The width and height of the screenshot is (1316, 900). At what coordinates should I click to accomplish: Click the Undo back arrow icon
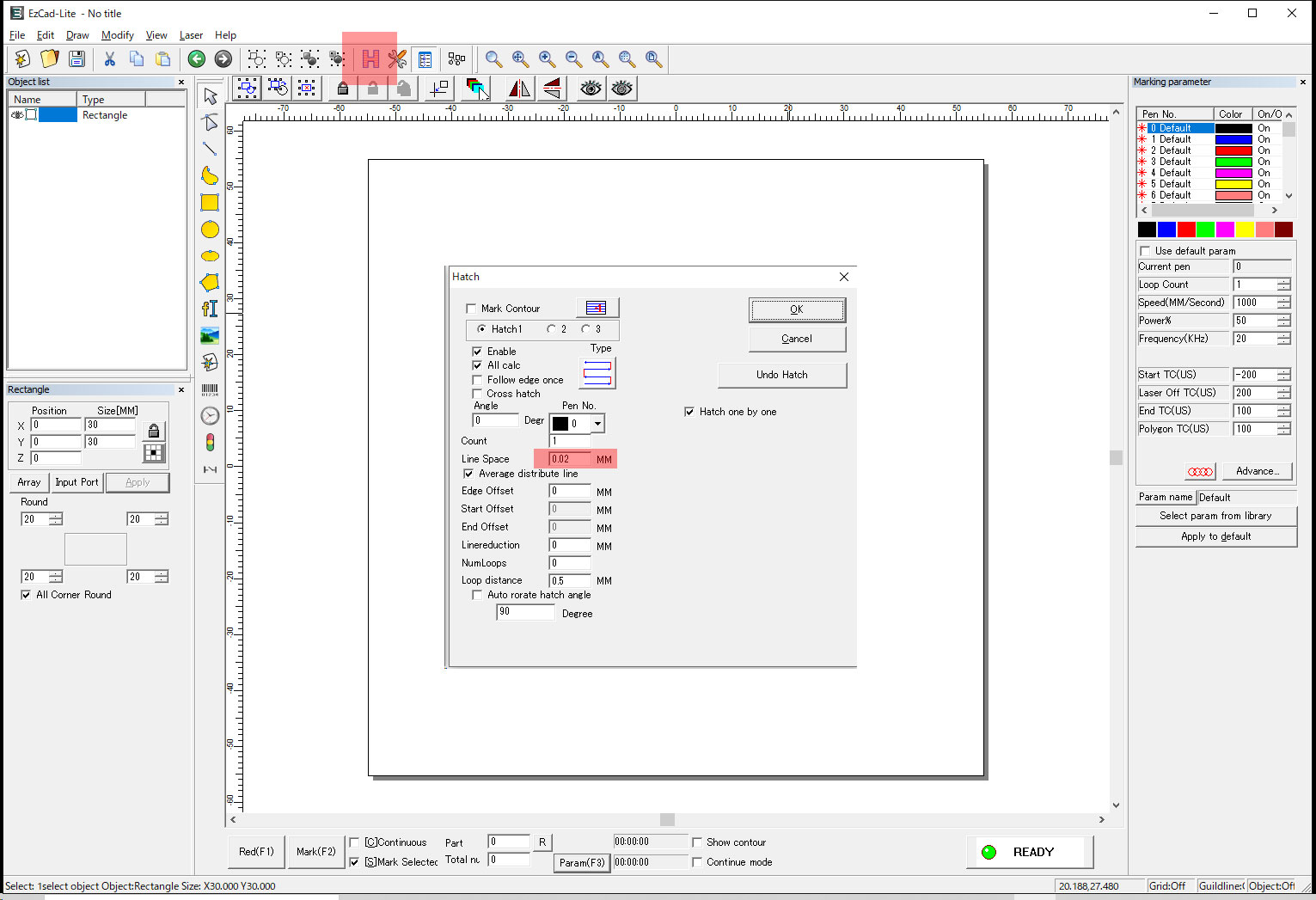click(197, 58)
